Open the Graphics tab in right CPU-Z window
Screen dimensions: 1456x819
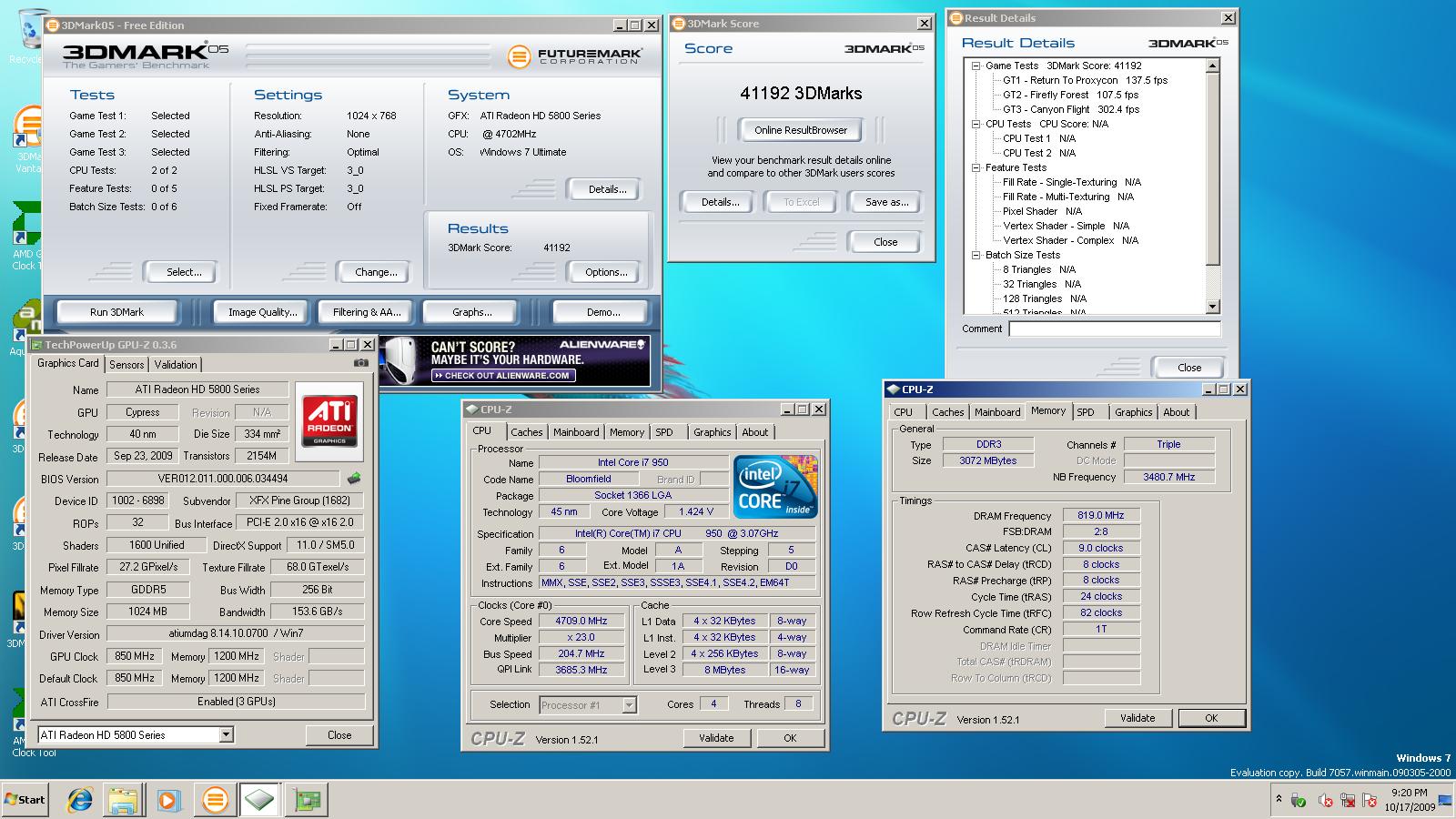point(1134,412)
